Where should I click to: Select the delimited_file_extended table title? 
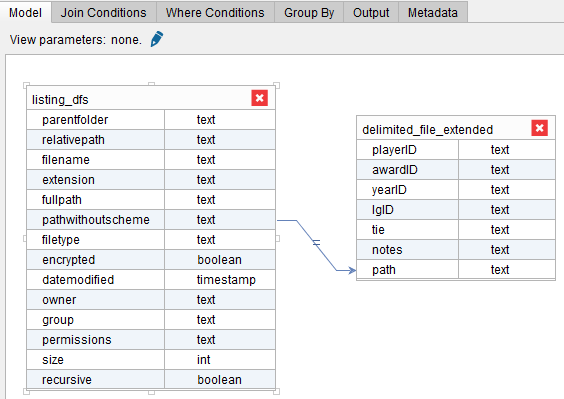(x=427, y=130)
